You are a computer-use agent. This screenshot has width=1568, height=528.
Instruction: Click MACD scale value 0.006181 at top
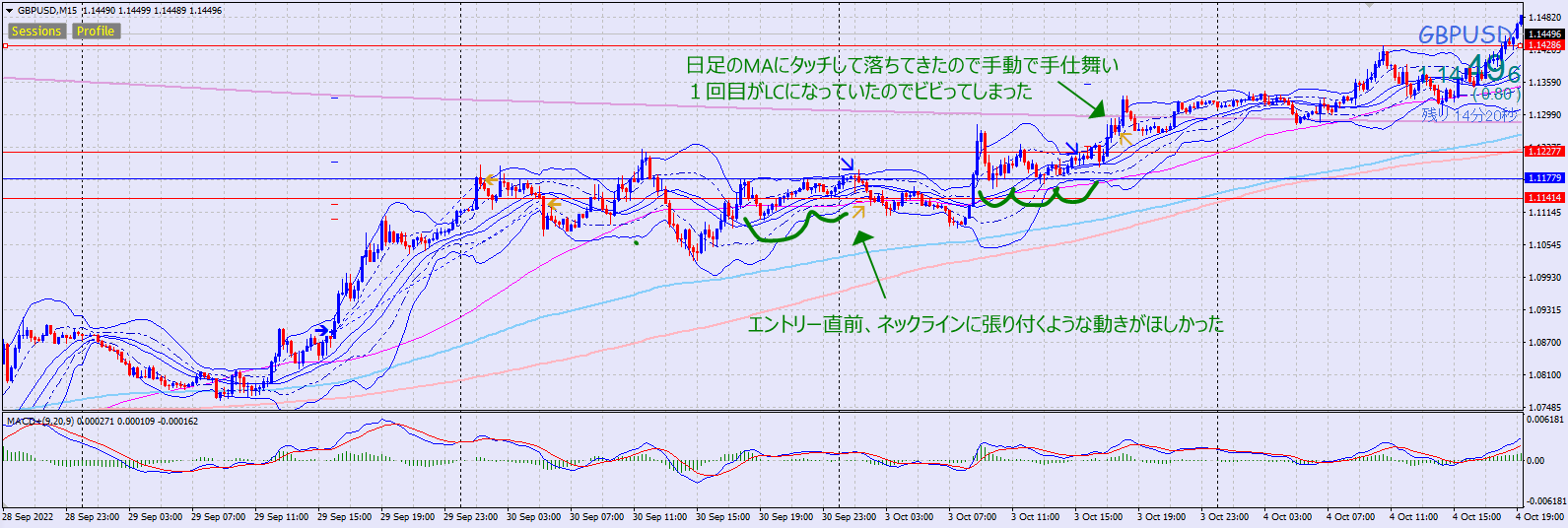pos(1545,420)
